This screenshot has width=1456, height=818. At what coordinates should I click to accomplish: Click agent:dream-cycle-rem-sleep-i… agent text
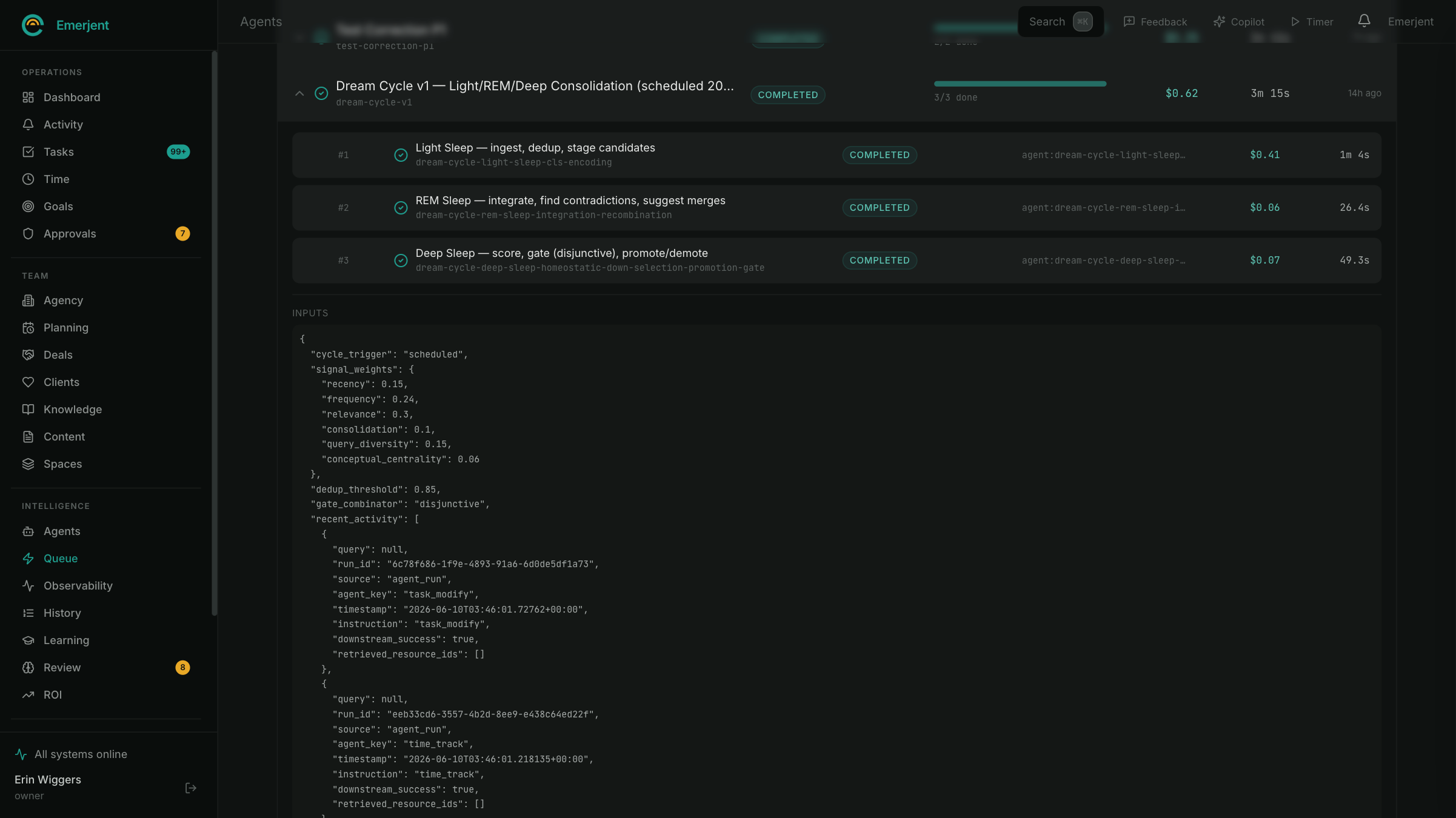1103,208
